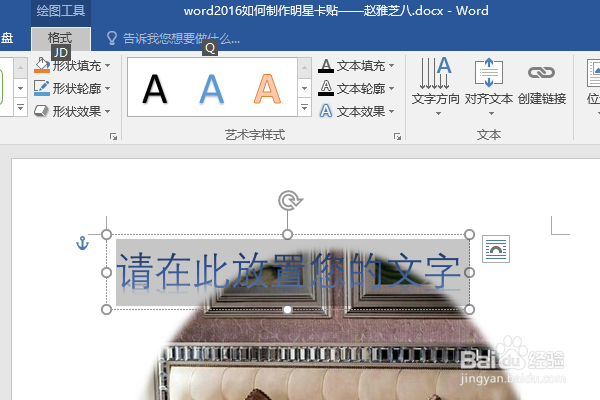Screen dimensions: 600x400
Task: Click the bottom-left corner handle of the text box
Action: [x=106, y=309]
